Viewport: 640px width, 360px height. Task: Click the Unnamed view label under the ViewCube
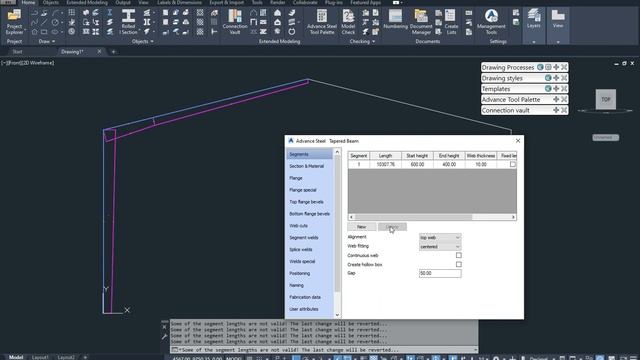(x=605, y=138)
